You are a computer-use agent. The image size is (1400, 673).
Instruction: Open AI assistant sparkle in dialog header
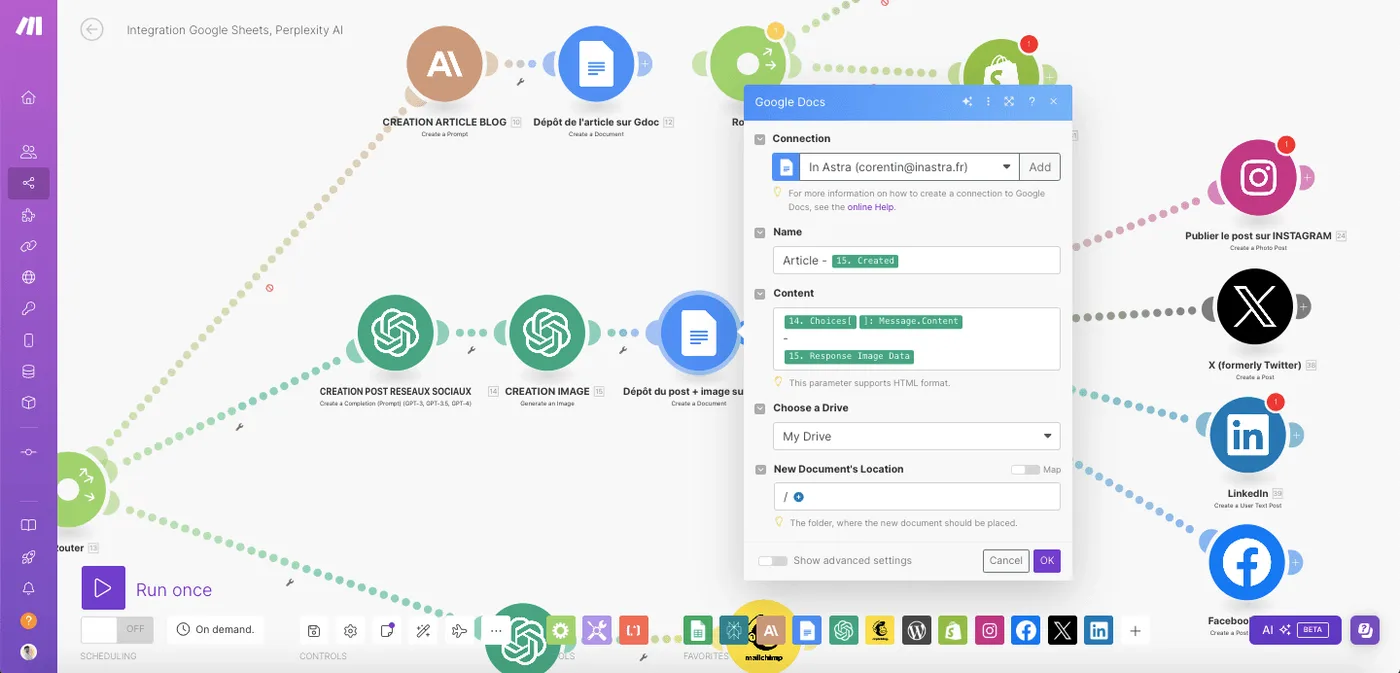click(967, 102)
